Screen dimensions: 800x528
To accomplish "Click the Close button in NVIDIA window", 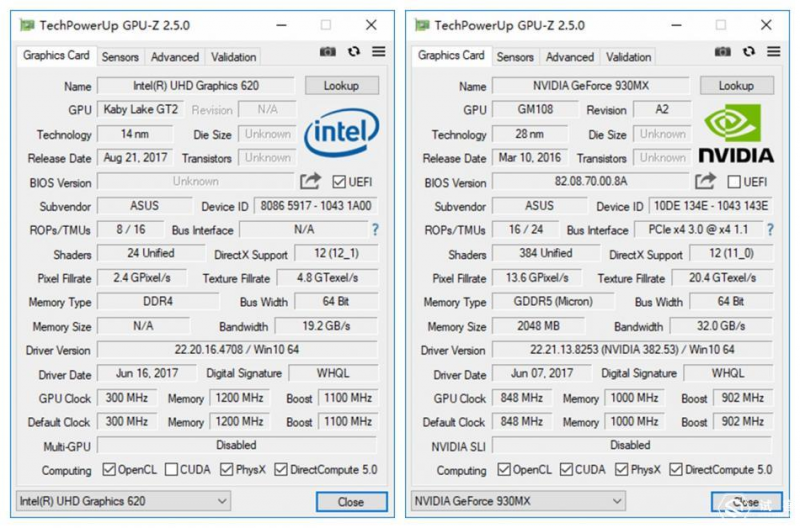I will tap(746, 502).
